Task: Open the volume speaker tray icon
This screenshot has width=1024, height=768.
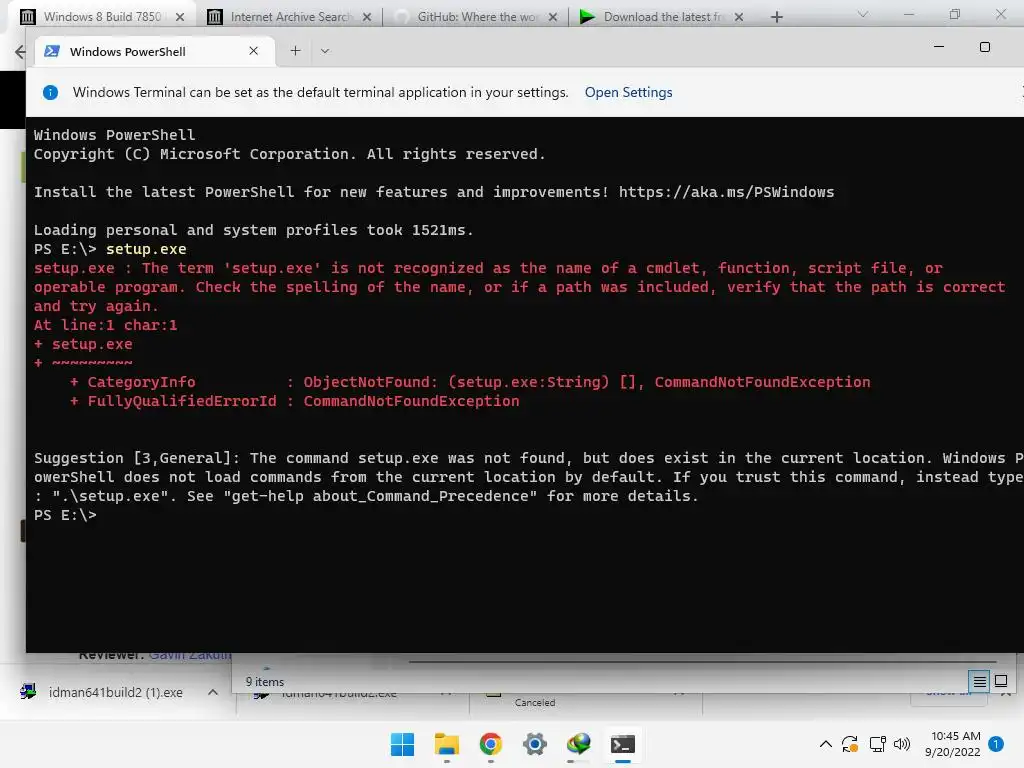Action: click(902, 744)
